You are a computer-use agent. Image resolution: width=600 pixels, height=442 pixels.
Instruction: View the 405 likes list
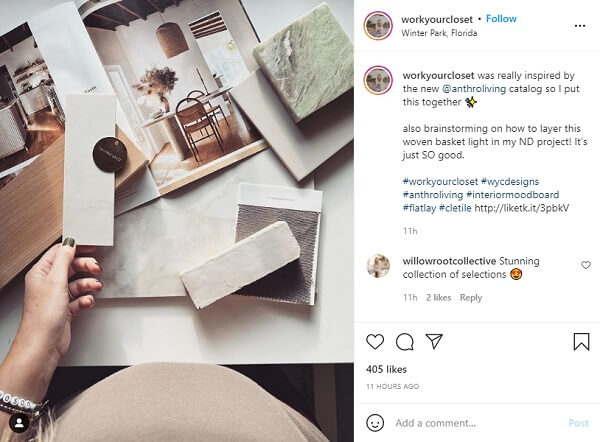[x=386, y=369]
